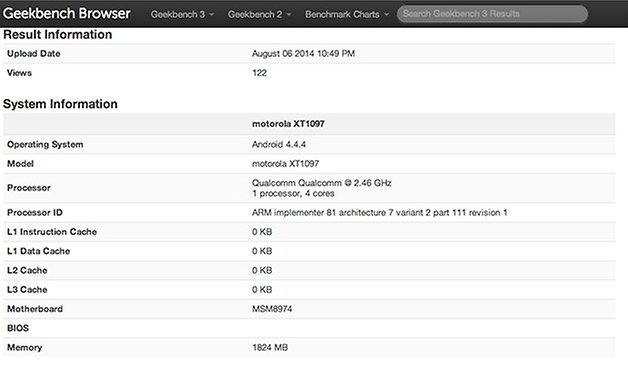628x371 pixels.
Task: Select the Processor label
Action: coord(29,188)
